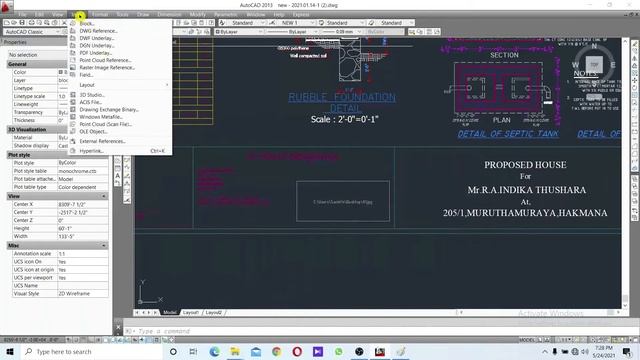The height and width of the screenshot is (360, 640).
Task: Open the ByLayer color control dropdown
Action: coord(260,31)
